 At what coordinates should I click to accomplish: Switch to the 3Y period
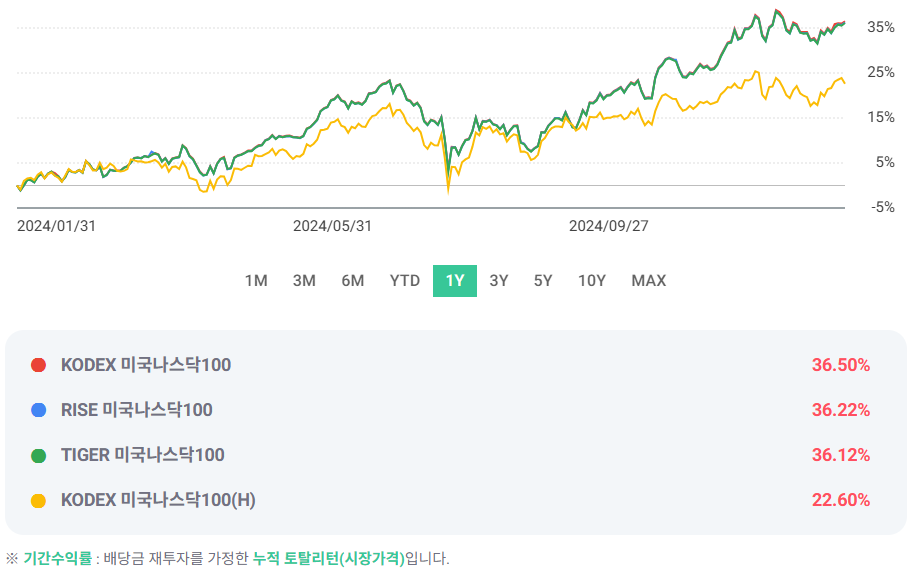498,281
